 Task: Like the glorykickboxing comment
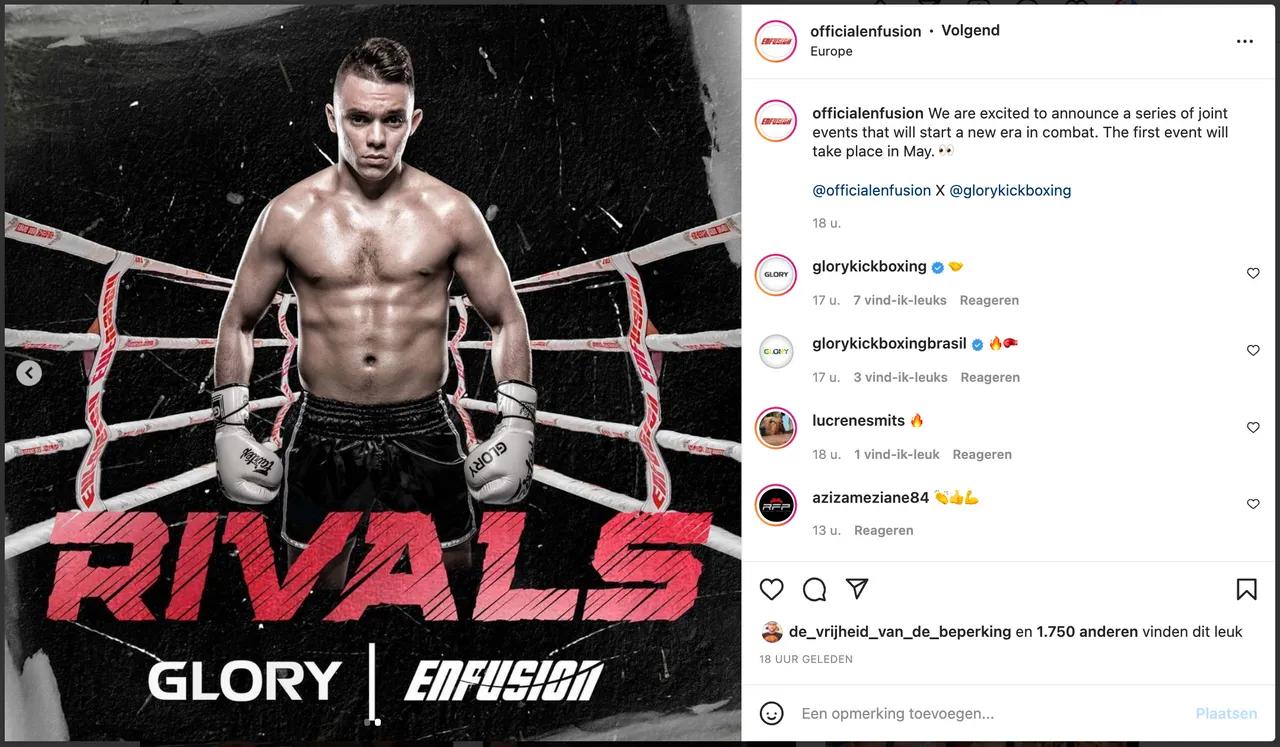point(1253,273)
